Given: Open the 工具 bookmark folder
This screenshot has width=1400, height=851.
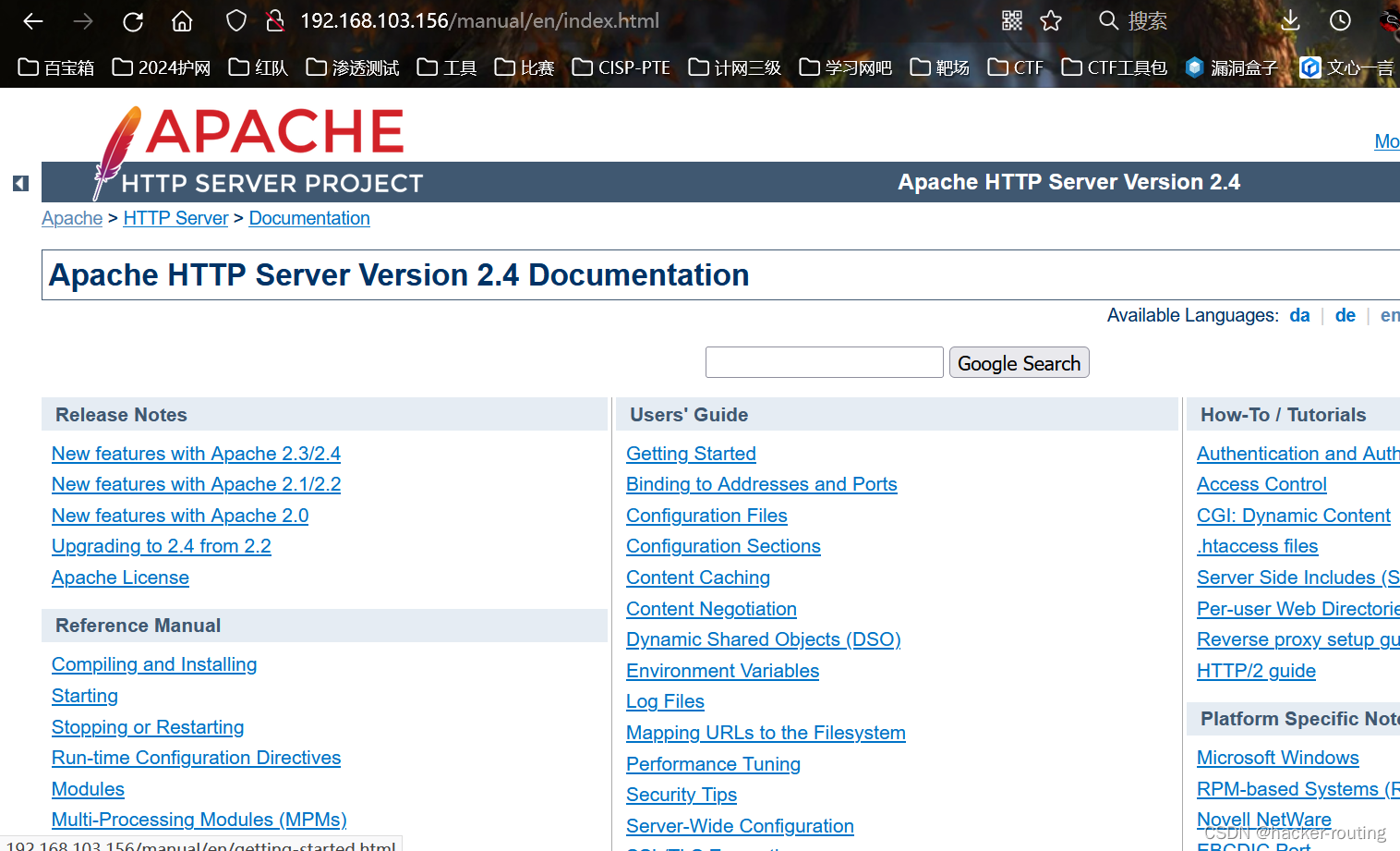Looking at the screenshot, I should [447, 67].
